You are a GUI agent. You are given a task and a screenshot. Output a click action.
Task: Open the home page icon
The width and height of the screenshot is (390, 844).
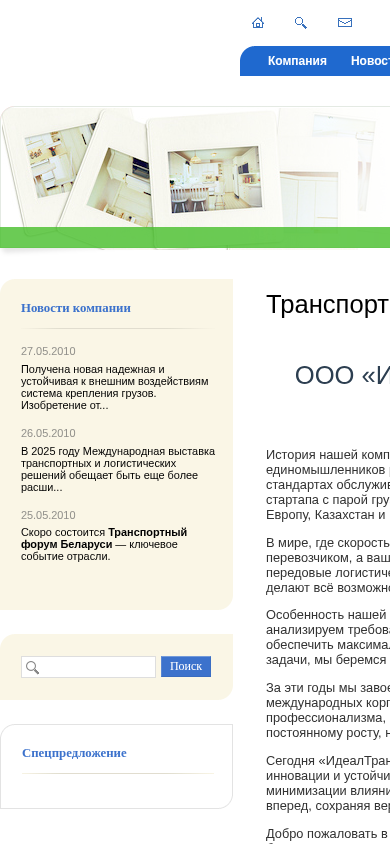[x=258, y=23]
